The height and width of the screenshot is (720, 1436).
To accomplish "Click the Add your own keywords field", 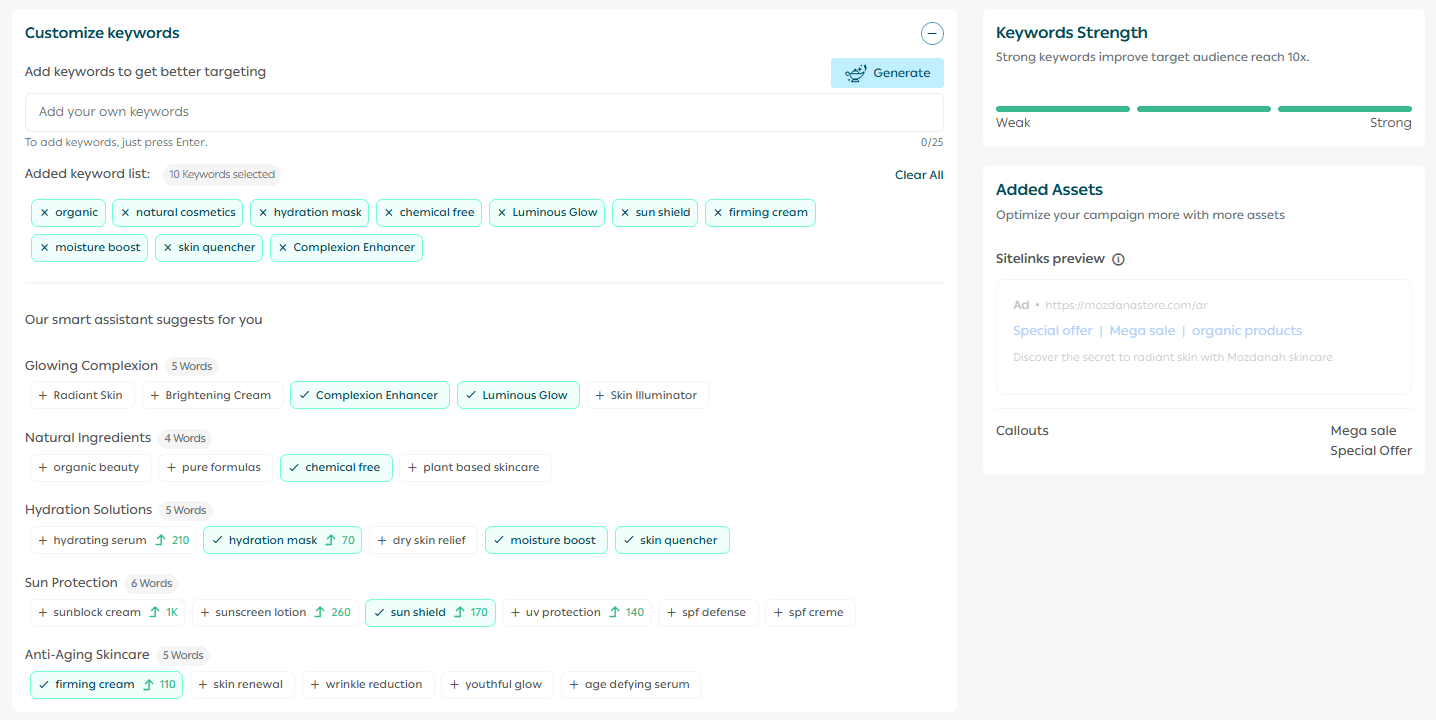I will (x=483, y=112).
